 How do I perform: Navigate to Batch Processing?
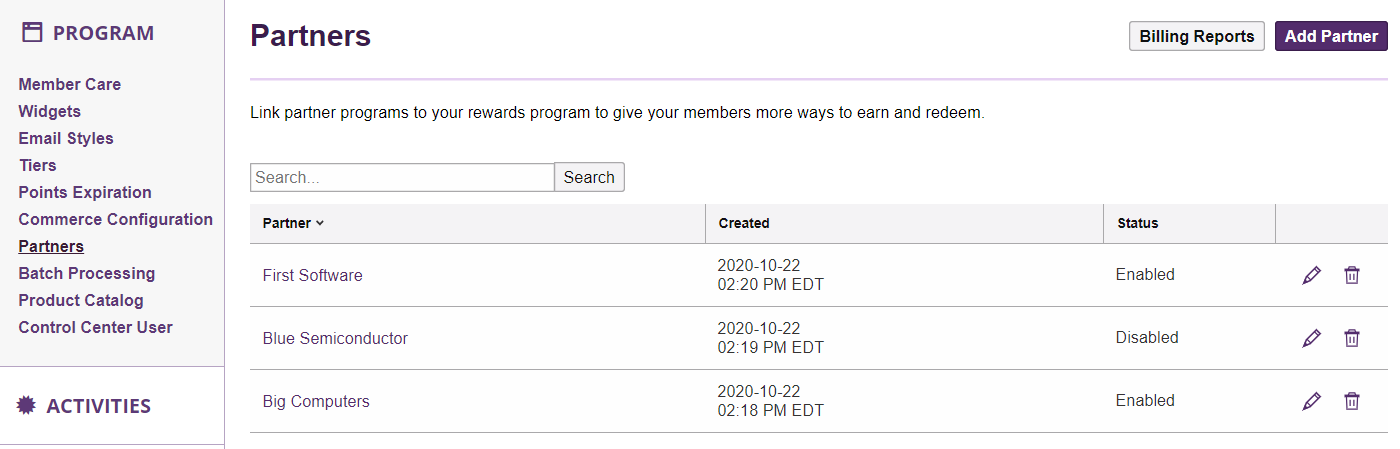[x=86, y=273]
